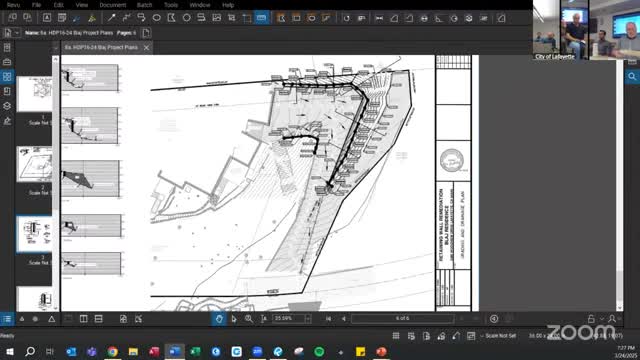Open the Batch menu

(144, 5)
